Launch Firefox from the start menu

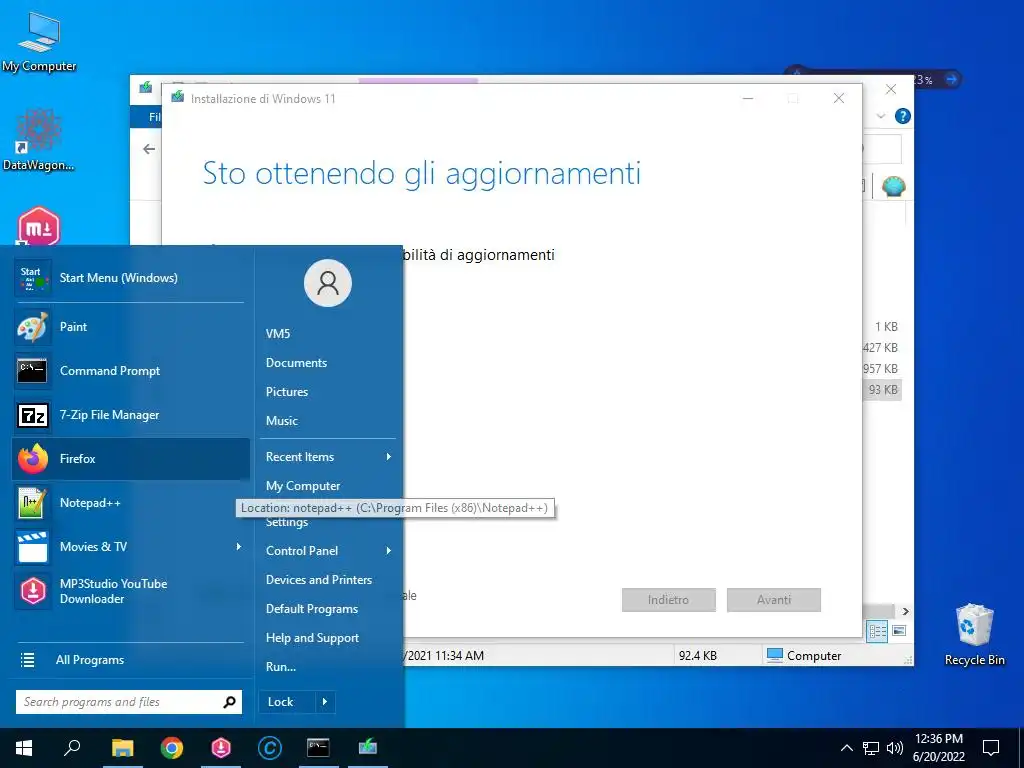pyautogui.click(x=131, y=458)
